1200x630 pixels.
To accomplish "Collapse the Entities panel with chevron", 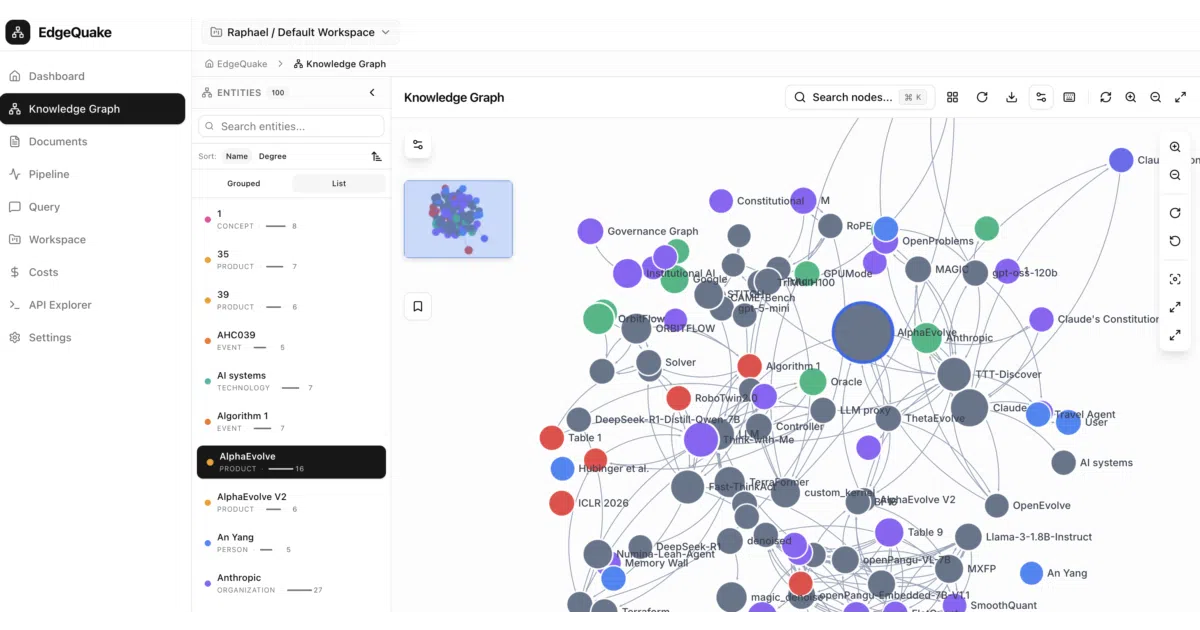I will click(x=372, y=92).
